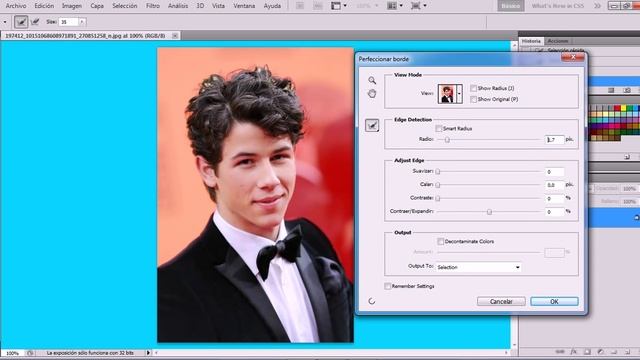
Task: Click the Erase Refinements tool in options bar
Action: coord(35,22)
